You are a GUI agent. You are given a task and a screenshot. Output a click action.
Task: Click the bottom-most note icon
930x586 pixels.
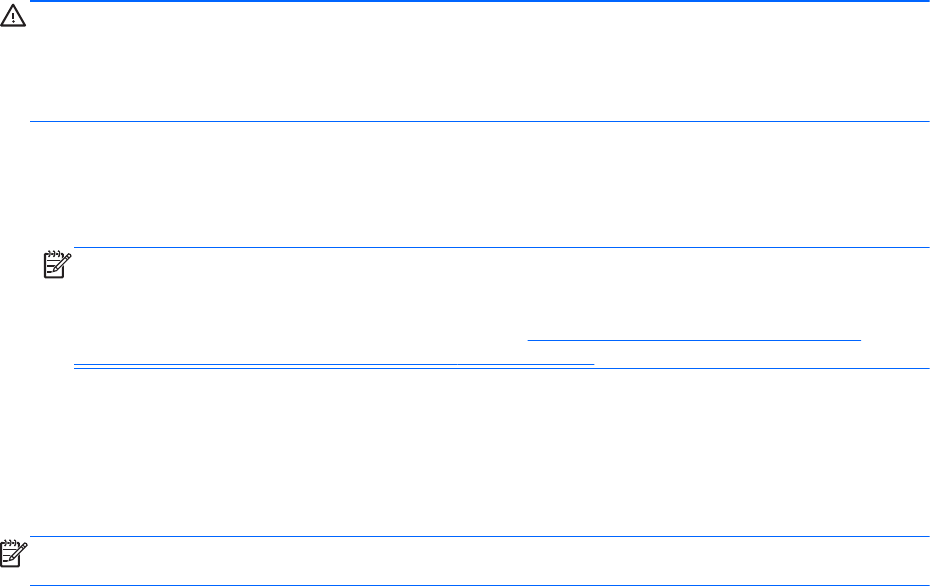[14, 553]
